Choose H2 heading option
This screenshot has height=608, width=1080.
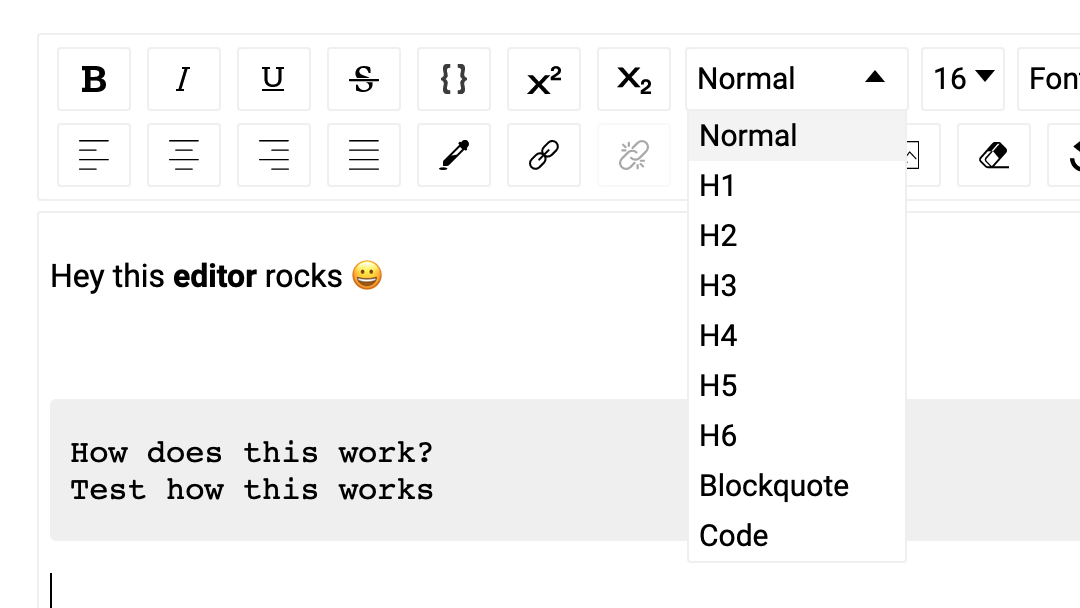(797, 236)
